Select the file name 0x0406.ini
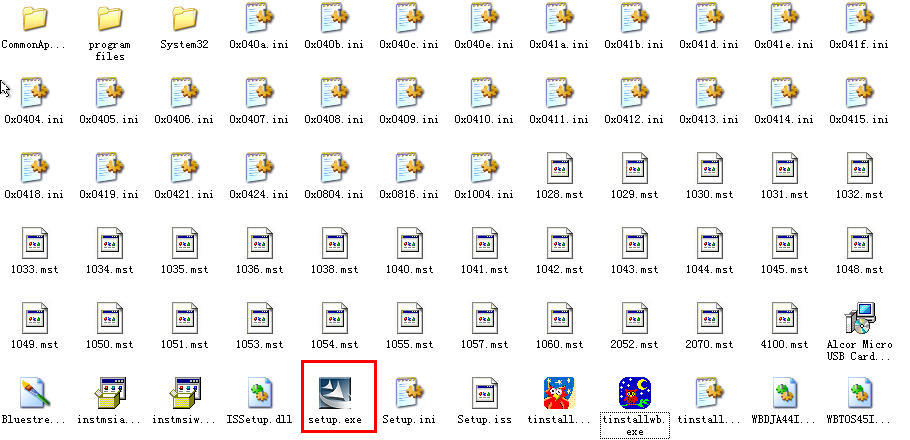This screenshot has width=910, height=440. pos(184,120)
